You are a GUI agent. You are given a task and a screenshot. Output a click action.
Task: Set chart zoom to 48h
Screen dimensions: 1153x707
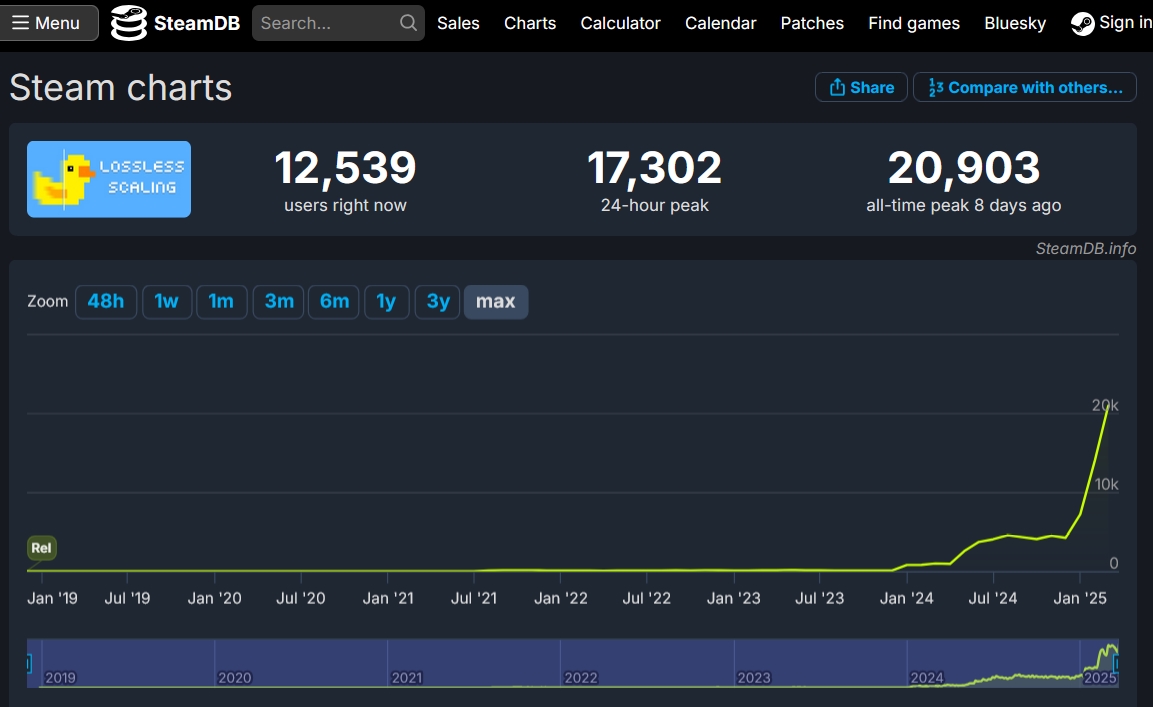click(x=106, y=302)
